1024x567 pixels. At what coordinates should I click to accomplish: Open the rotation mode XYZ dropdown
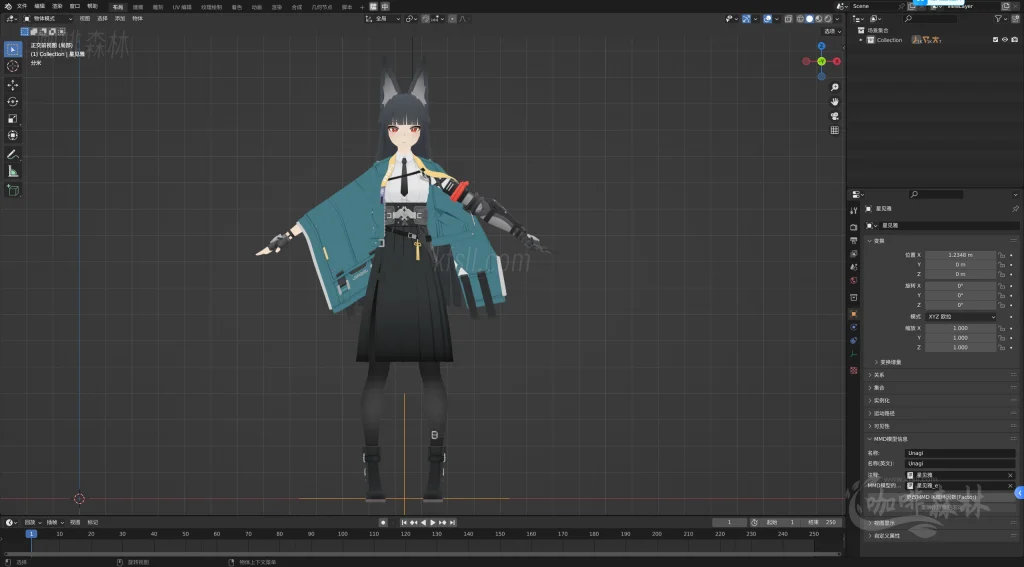pyautogui.click(x=961, y=317)
